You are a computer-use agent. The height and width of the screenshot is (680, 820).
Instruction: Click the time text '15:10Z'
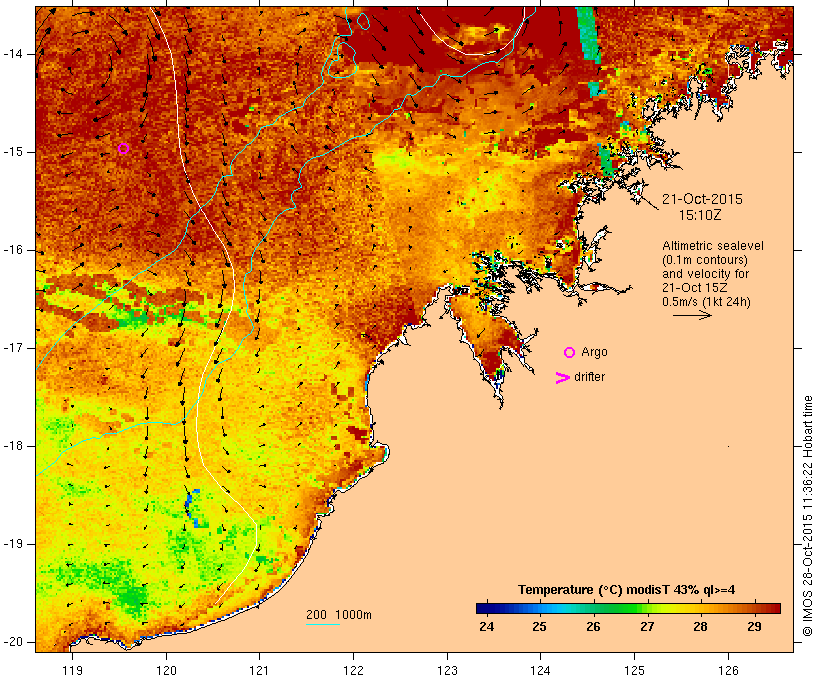700,215
